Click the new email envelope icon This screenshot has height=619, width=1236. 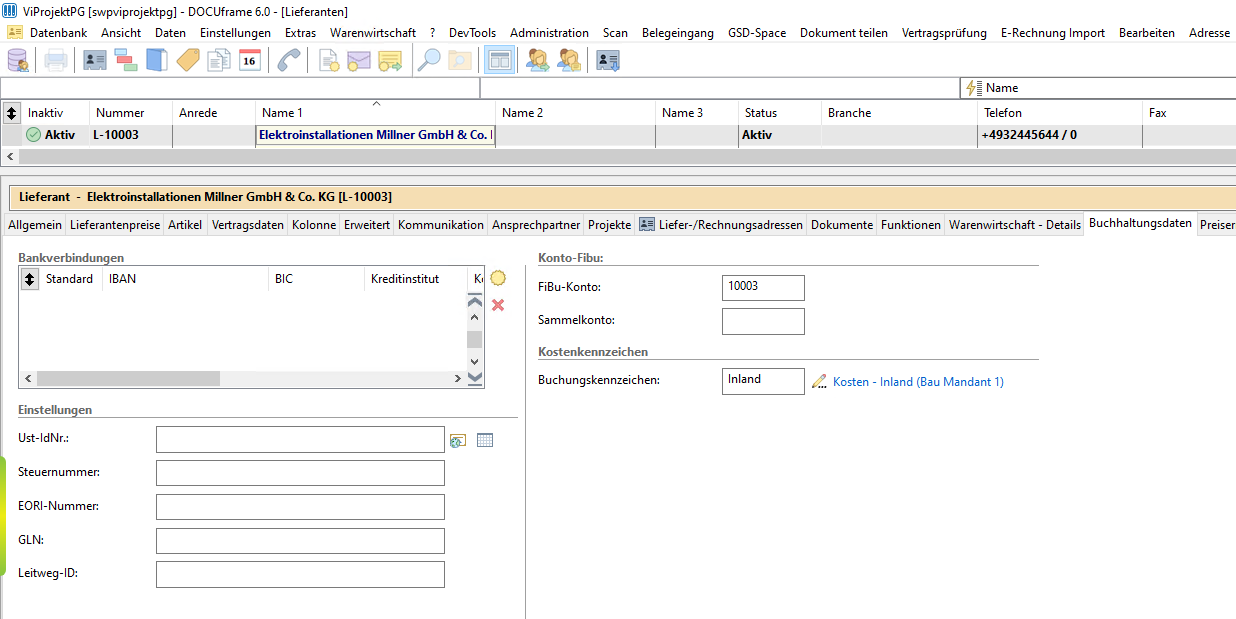(359, 60)
